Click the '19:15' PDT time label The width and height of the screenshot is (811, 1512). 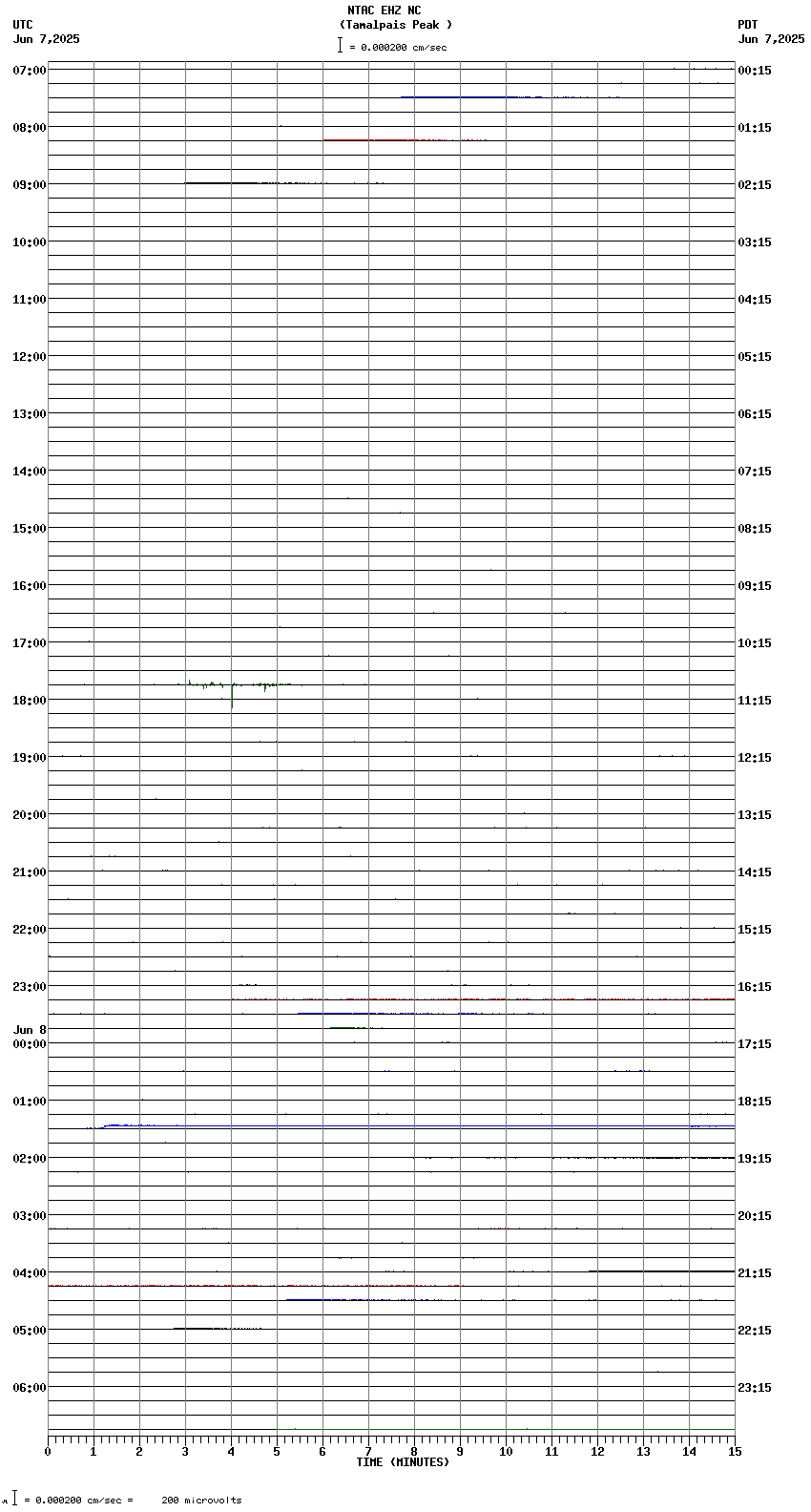tap(755, 1159)
